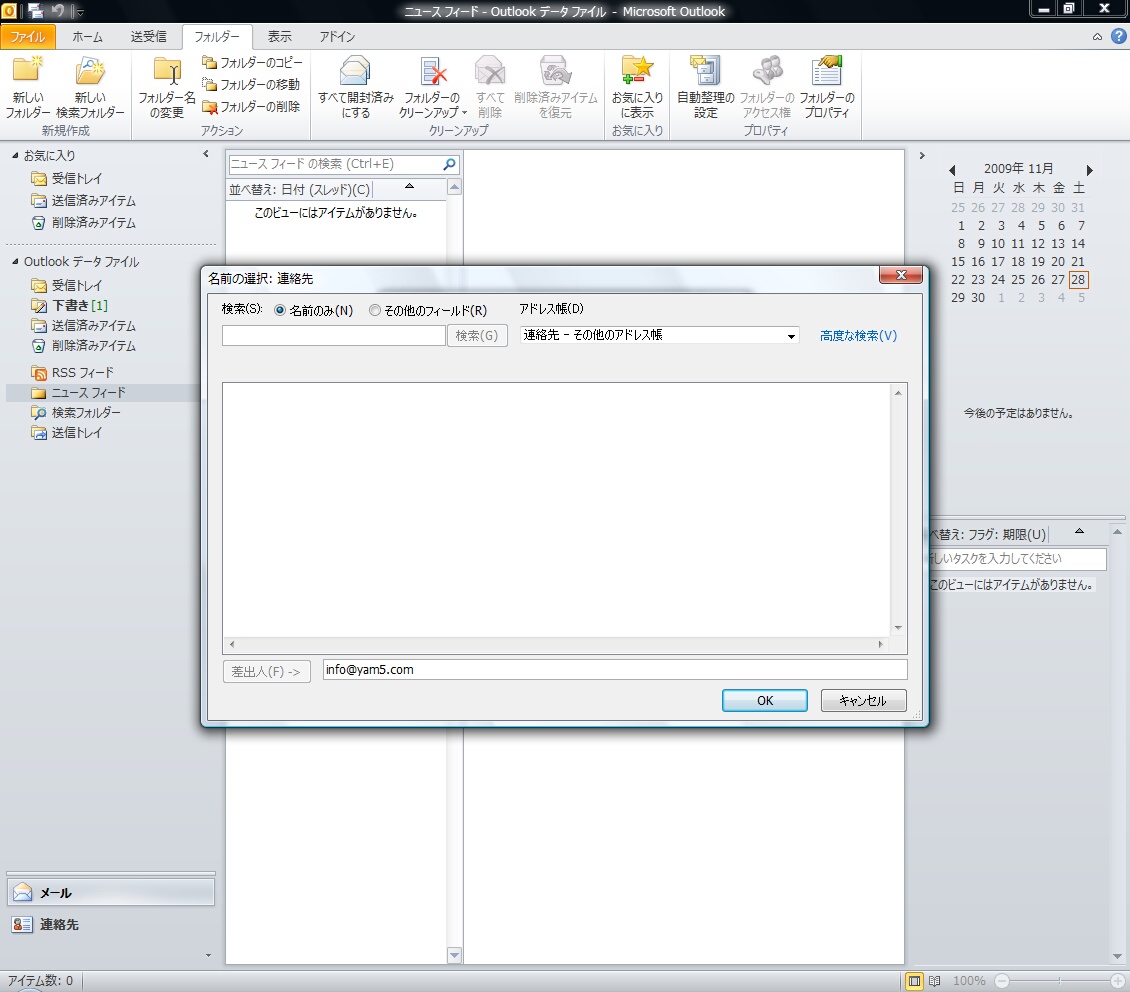Confirm dialog with OK button
This screenshot has height=992, width=1130.
pos(765,701)
